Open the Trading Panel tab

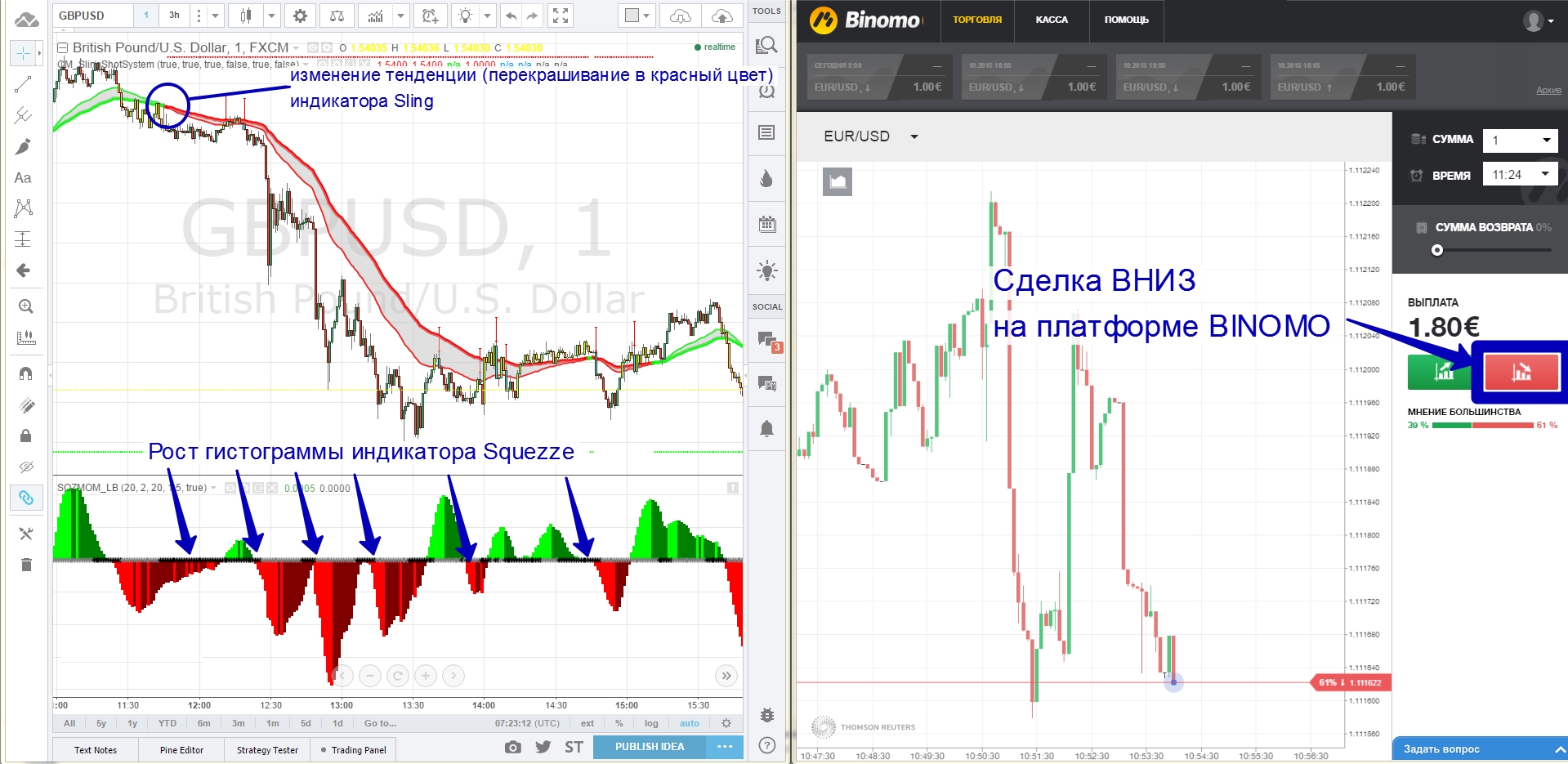353,750
